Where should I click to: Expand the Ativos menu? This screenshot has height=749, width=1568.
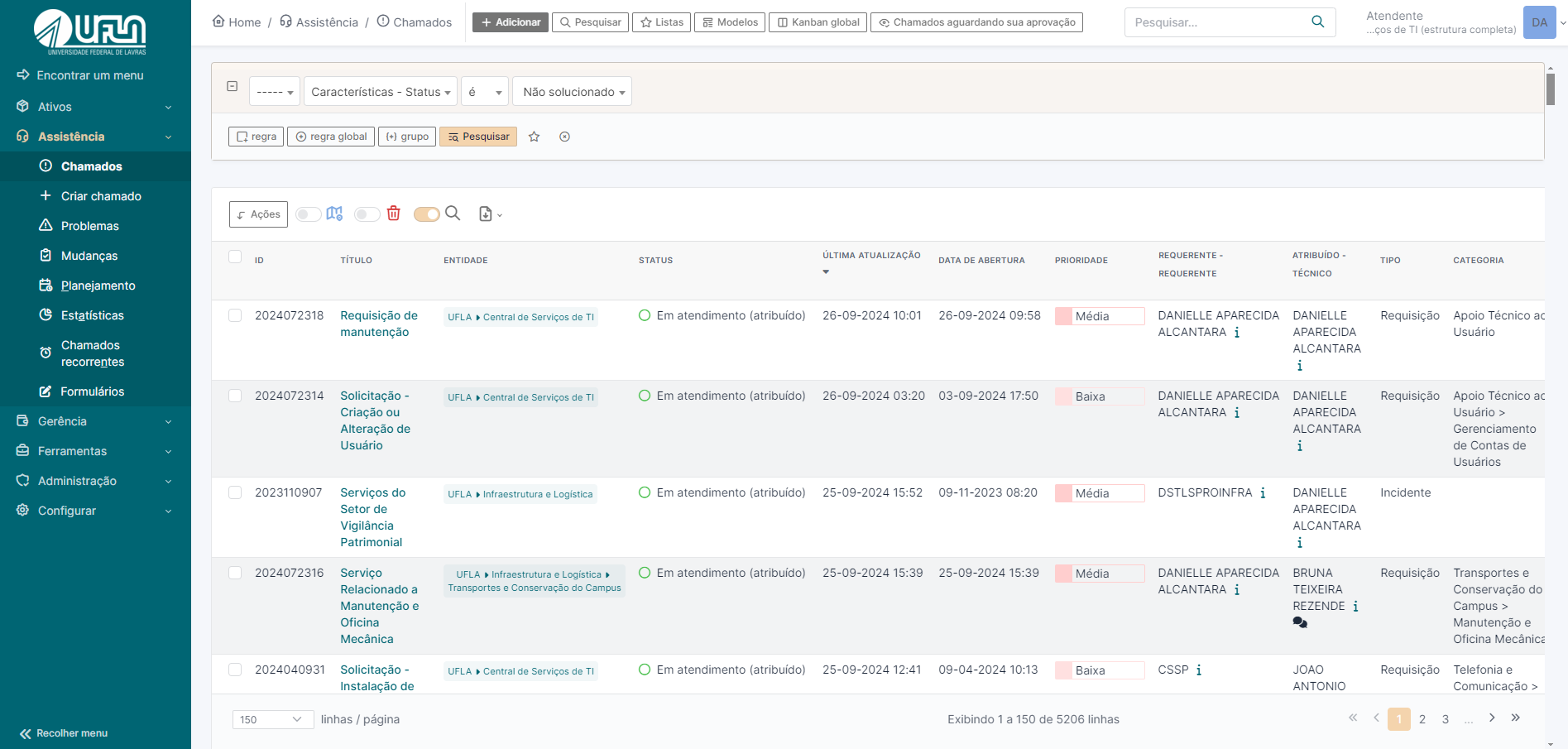96,107
